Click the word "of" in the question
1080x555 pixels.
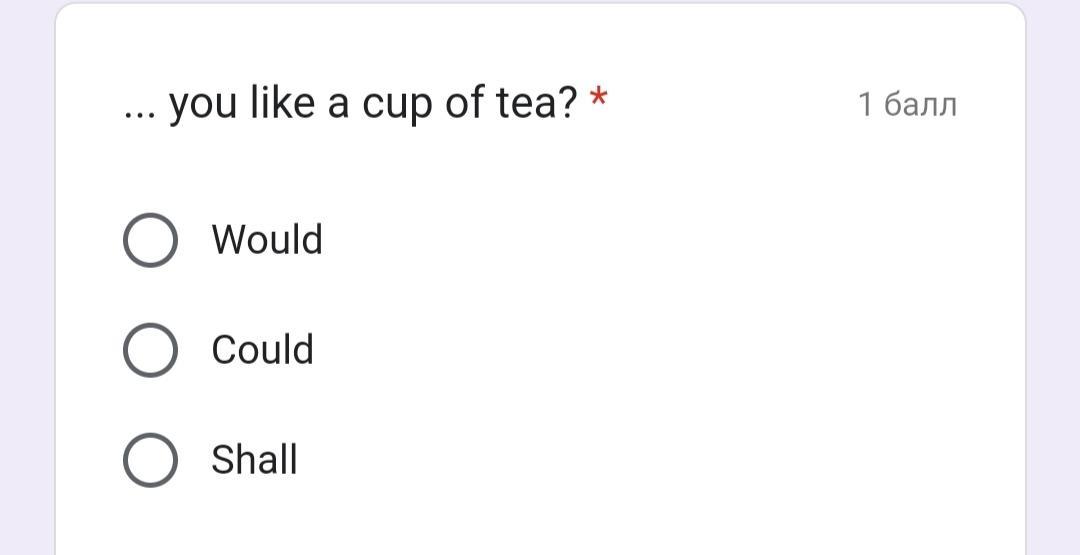coord(464,102)
